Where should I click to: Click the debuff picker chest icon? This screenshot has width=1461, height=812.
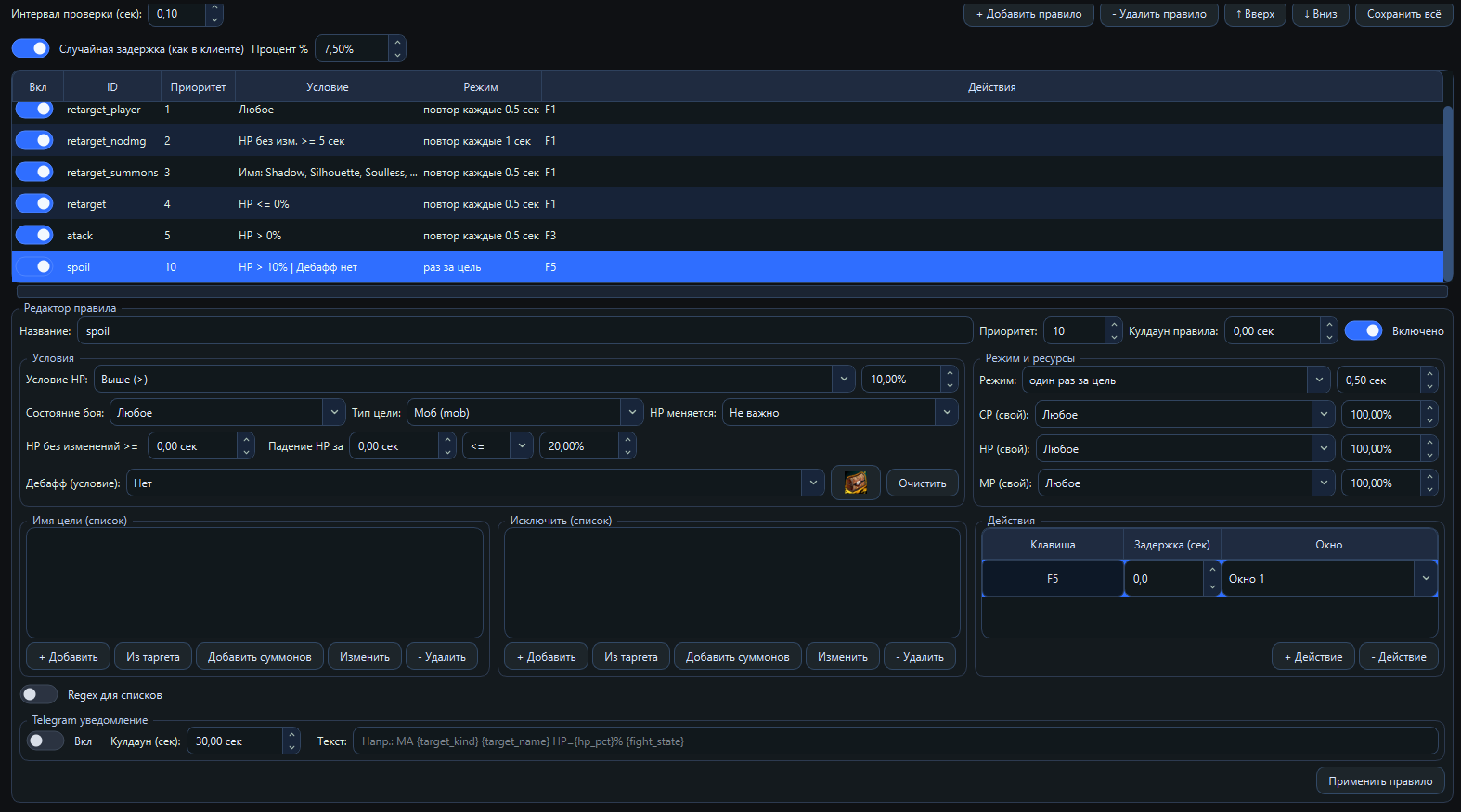click(855, 483)
